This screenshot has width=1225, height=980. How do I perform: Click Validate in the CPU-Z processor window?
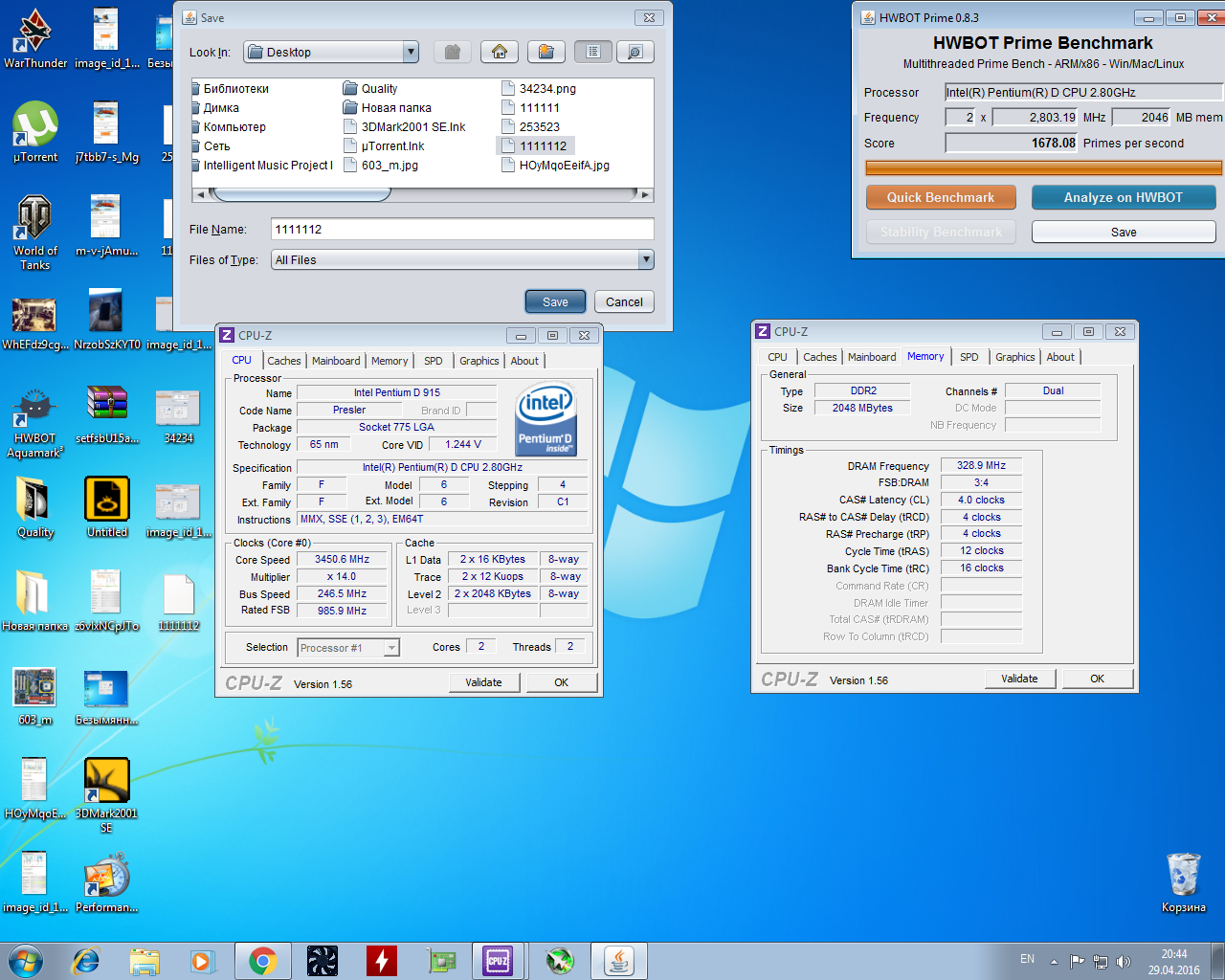(x=484, y=682)
